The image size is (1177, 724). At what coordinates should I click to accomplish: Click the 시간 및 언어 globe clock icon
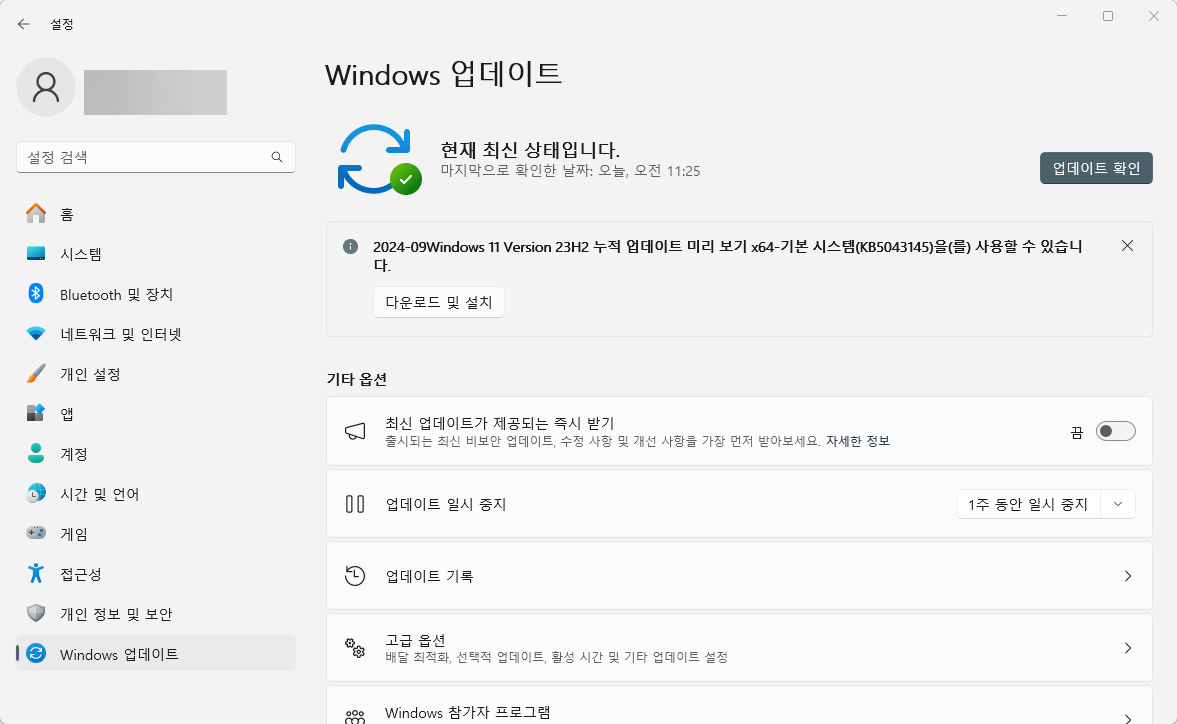click(36, 493)
